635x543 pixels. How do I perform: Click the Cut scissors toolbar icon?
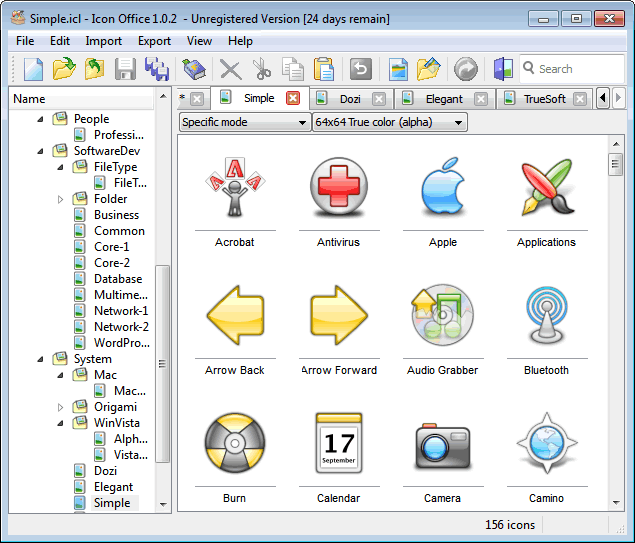[262, 69]
